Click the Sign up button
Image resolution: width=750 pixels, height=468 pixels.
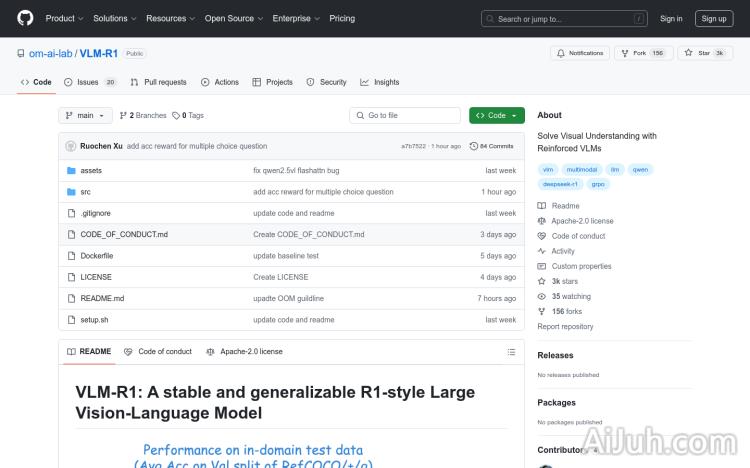point(714,18)
